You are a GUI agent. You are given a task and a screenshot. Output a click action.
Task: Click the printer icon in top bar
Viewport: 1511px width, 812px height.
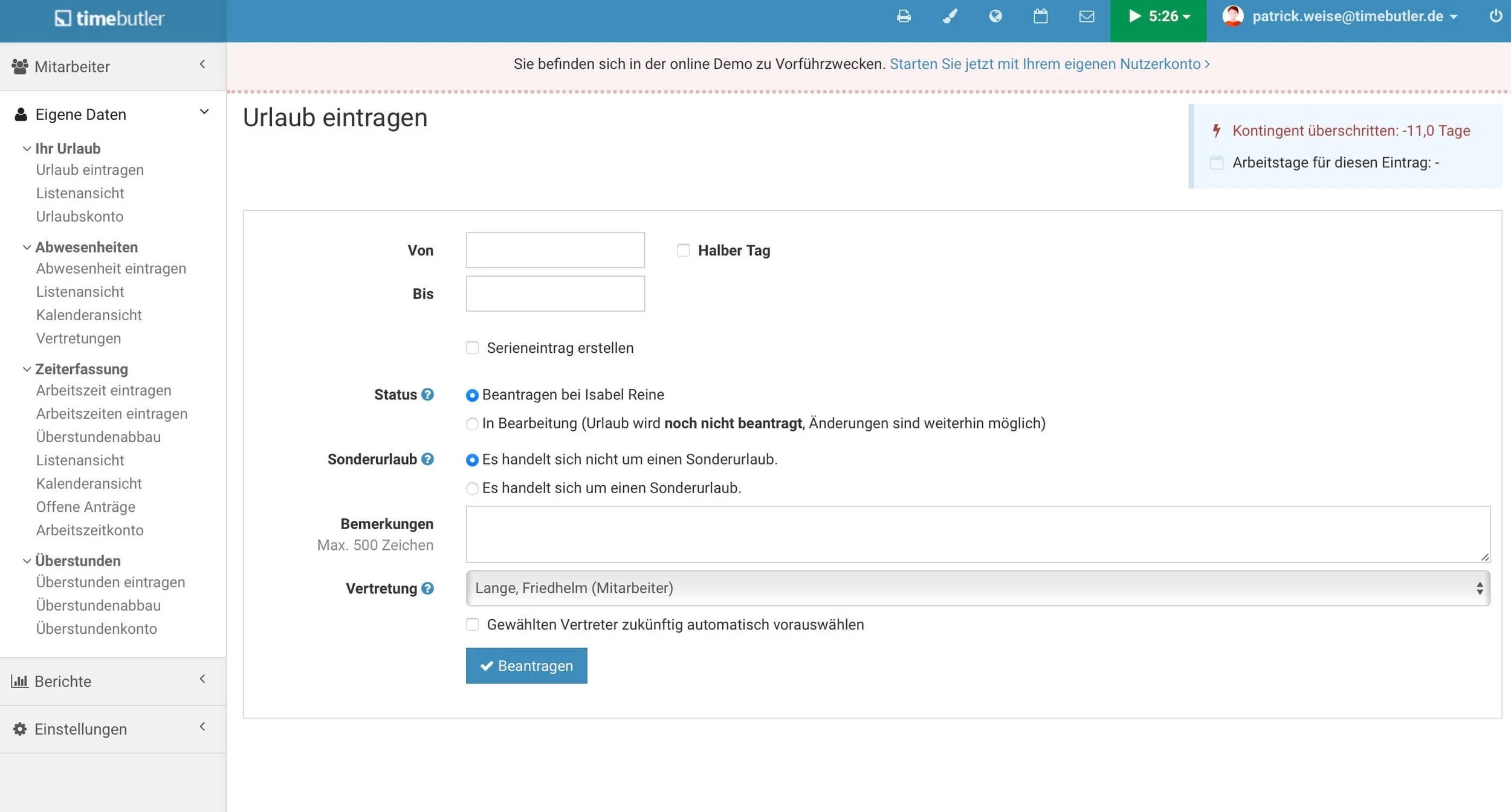[904, 16]
